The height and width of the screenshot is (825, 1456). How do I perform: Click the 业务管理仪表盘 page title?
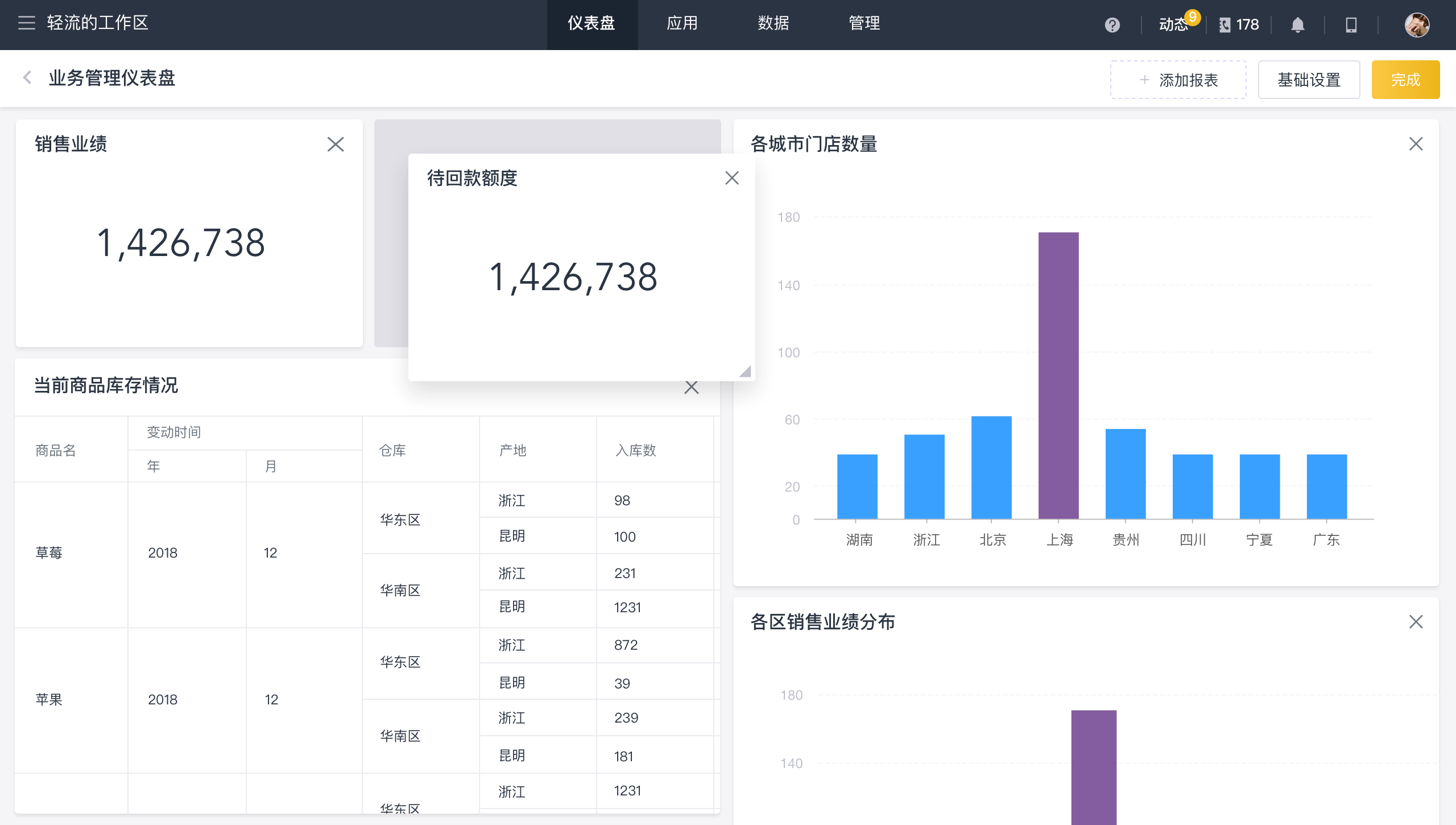112,78
